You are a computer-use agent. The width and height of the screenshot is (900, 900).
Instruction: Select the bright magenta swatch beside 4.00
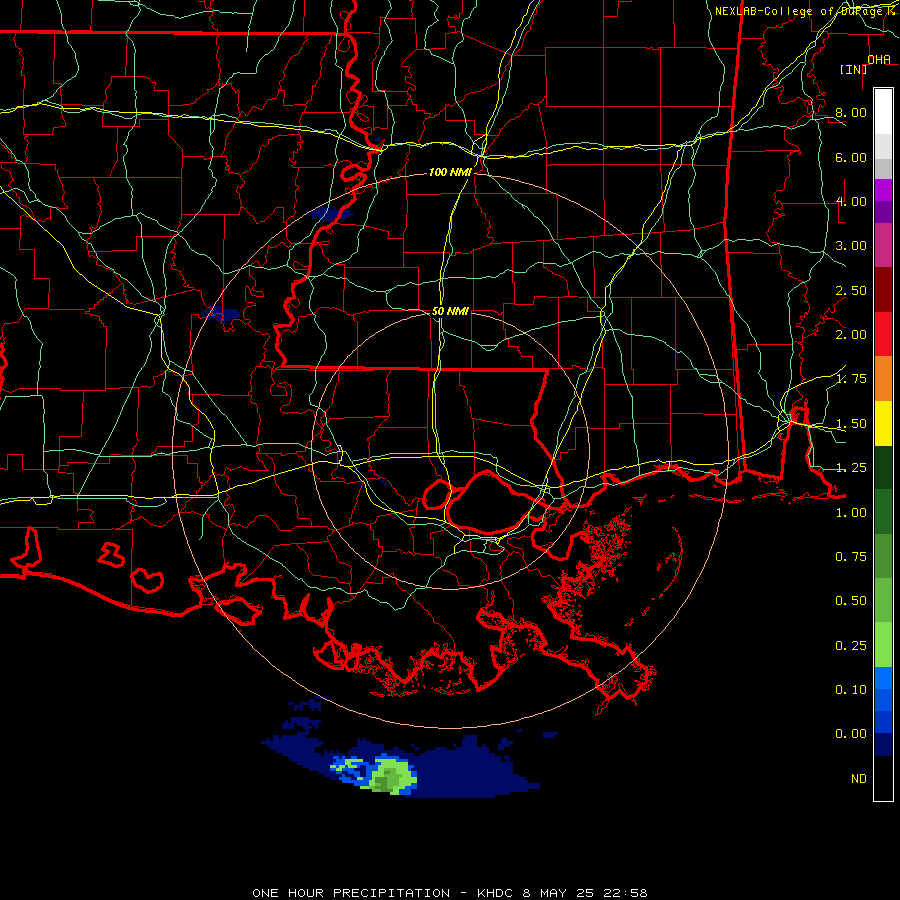pyautogui.click(x=883, y=190)
